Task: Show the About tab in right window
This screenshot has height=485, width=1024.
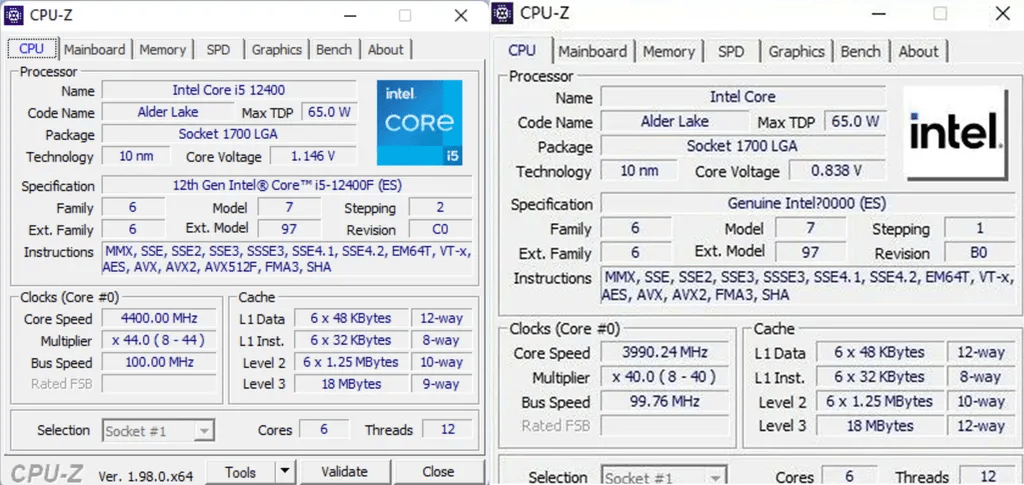Action: [917, 52]
